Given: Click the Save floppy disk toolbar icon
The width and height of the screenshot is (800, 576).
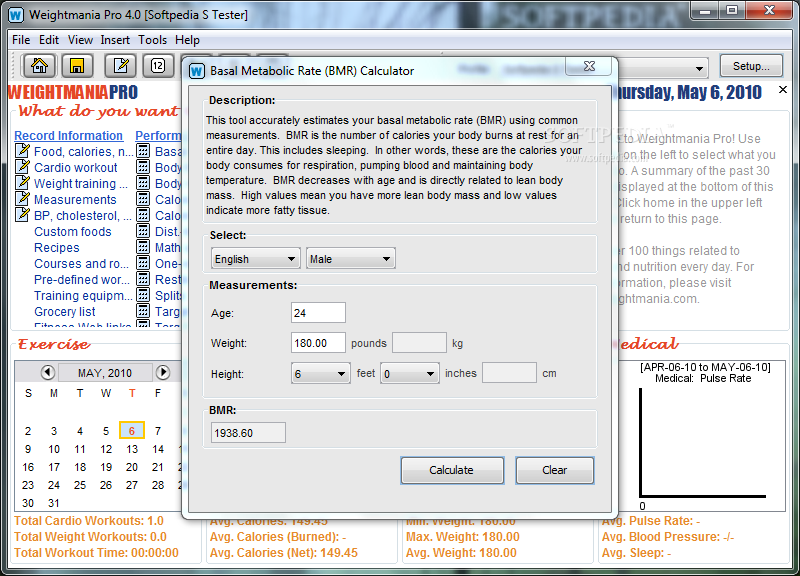Looking at the screenshot, I should [77, 66].
